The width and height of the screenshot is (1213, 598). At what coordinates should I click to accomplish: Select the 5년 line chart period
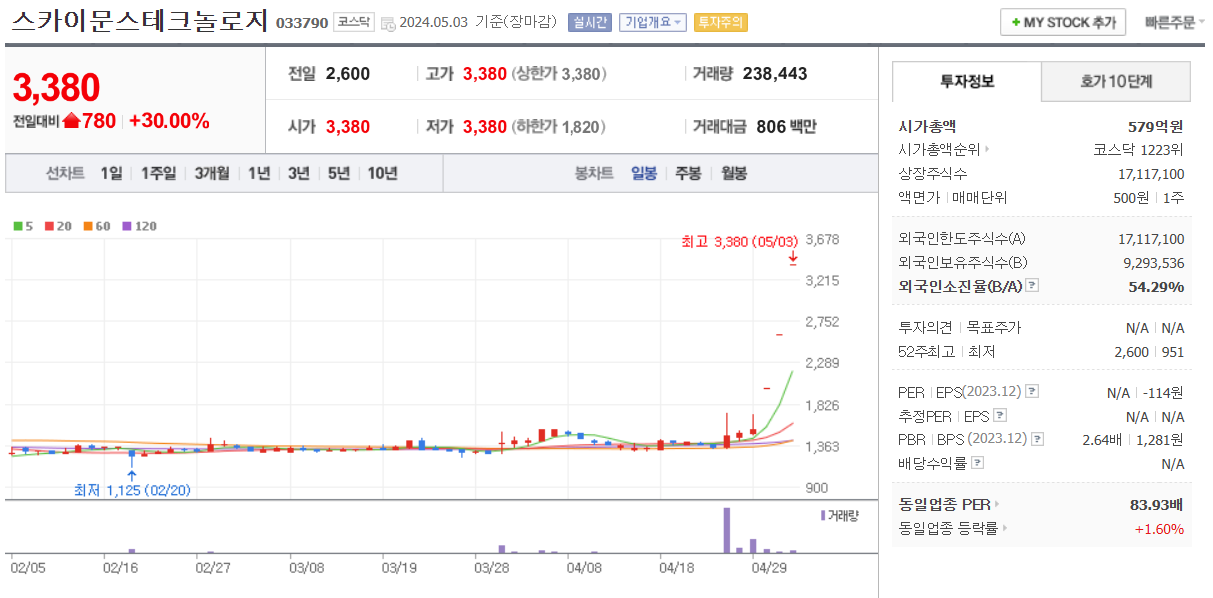pos(339,173)
